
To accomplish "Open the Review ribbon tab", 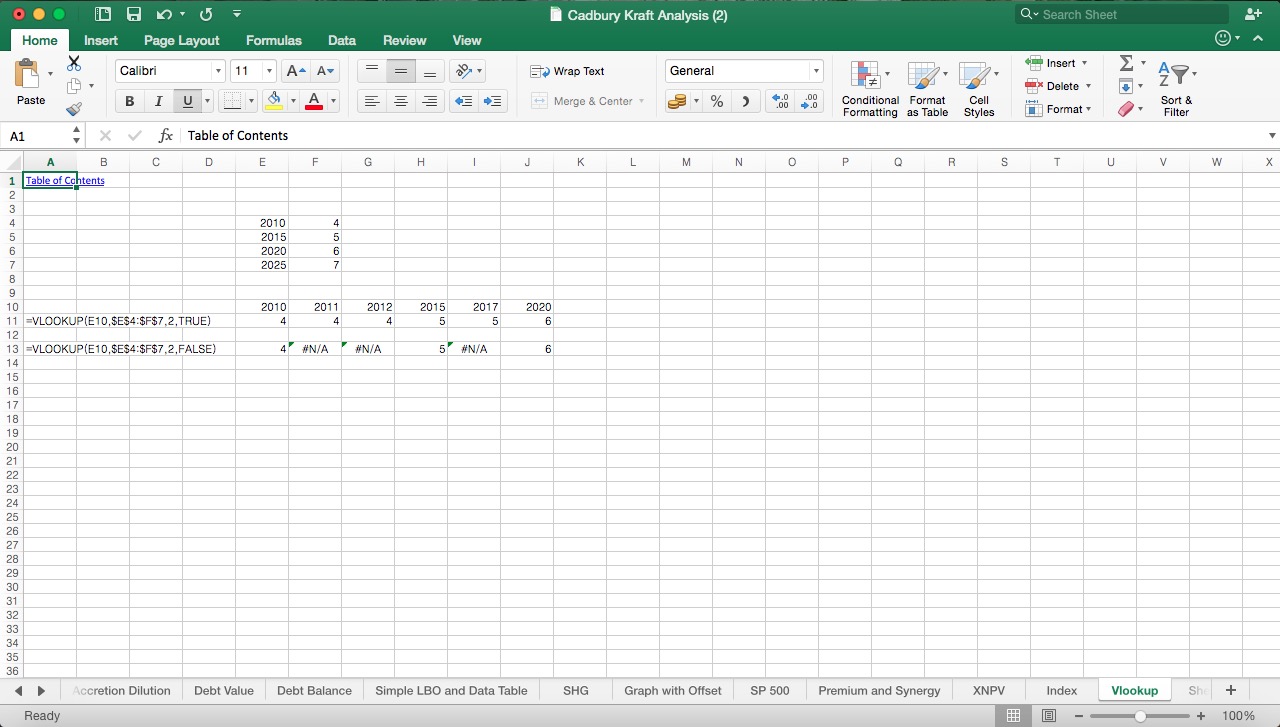I will (x=404, y=40).
